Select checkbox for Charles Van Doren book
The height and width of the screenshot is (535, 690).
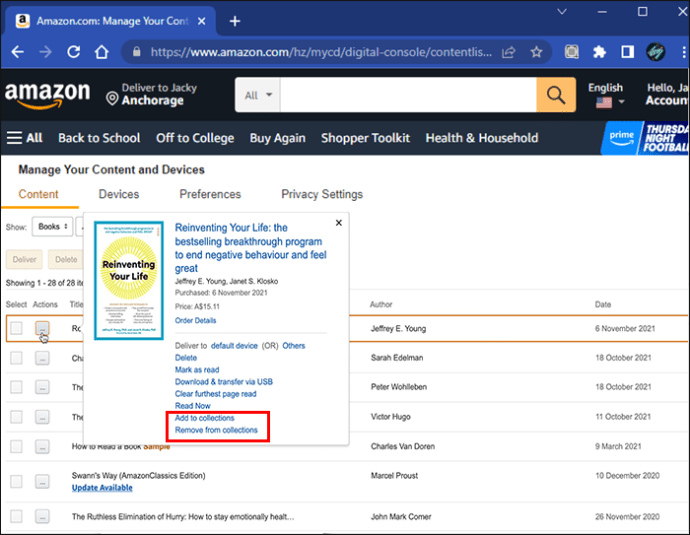pyautogui.click(x=16, y=447)
